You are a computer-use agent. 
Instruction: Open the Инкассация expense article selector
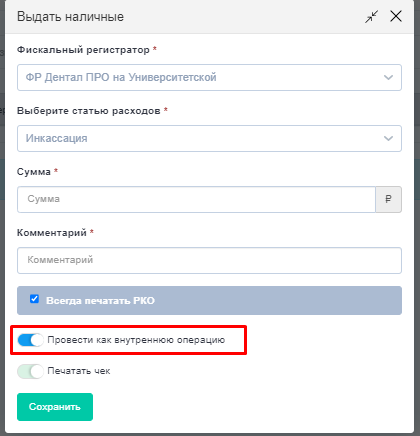[209, 138]
